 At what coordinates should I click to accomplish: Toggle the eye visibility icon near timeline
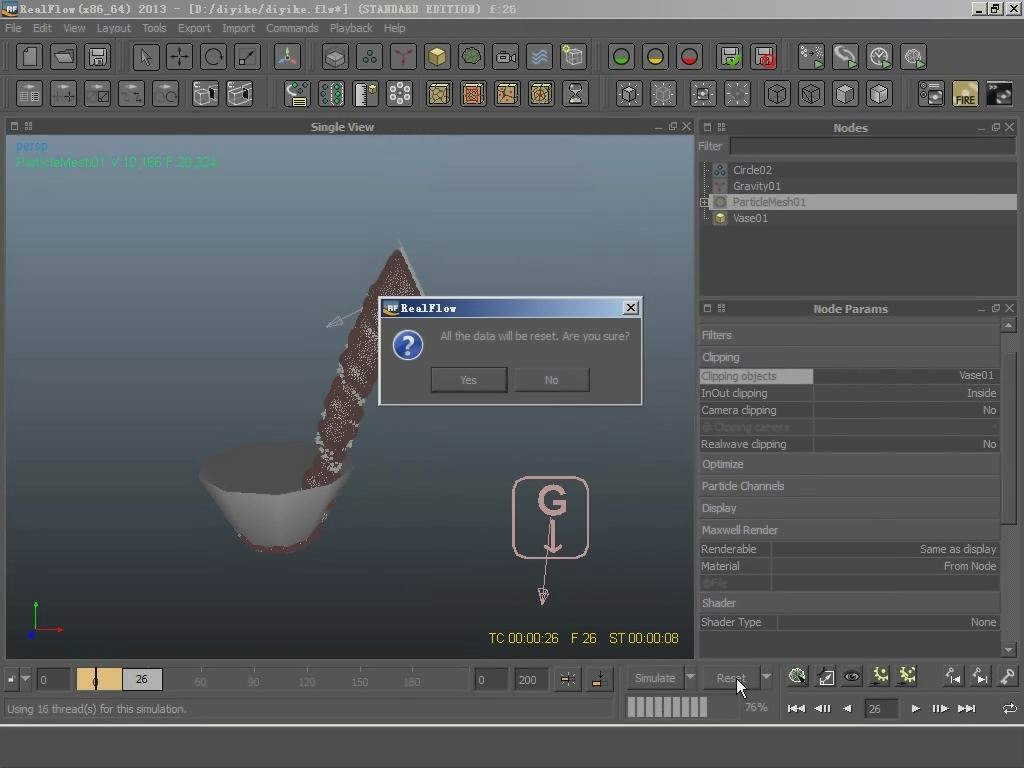click(x=852, y=677)
